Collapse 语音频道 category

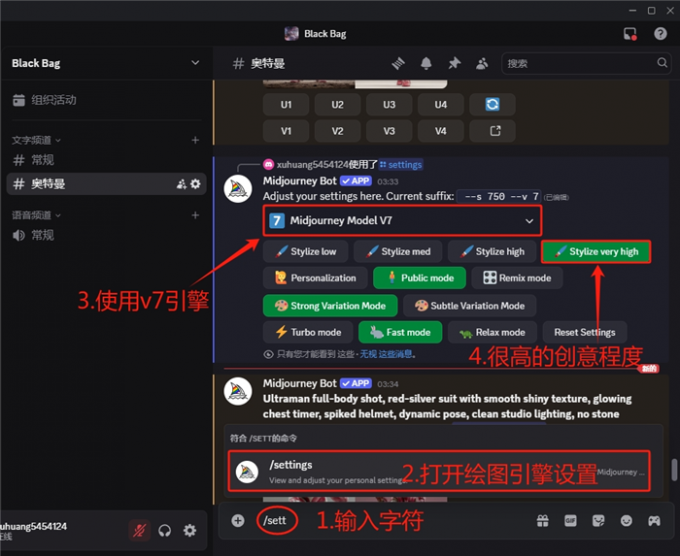[36, 215]
